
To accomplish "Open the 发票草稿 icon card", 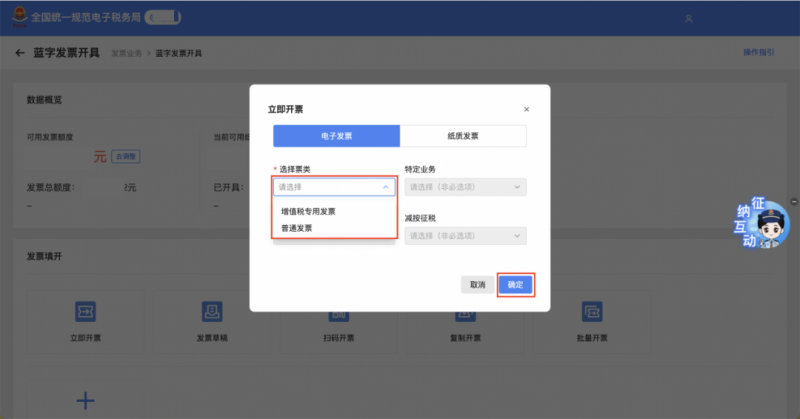I will (x=212, y=321).
